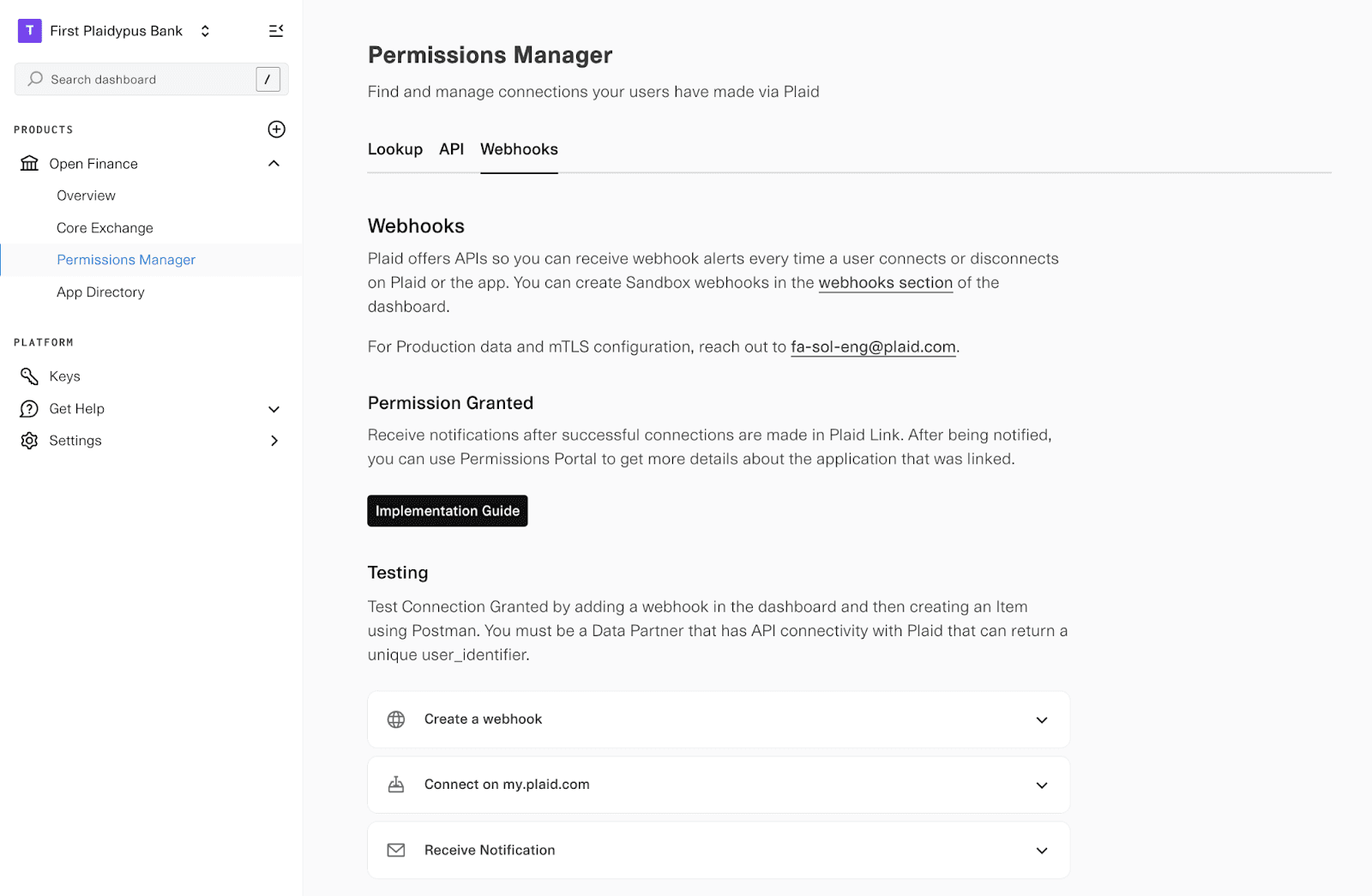Expand the Get Help menu chevron
The width and height of the screenshot is (1372, 896).
coord(274,409)
